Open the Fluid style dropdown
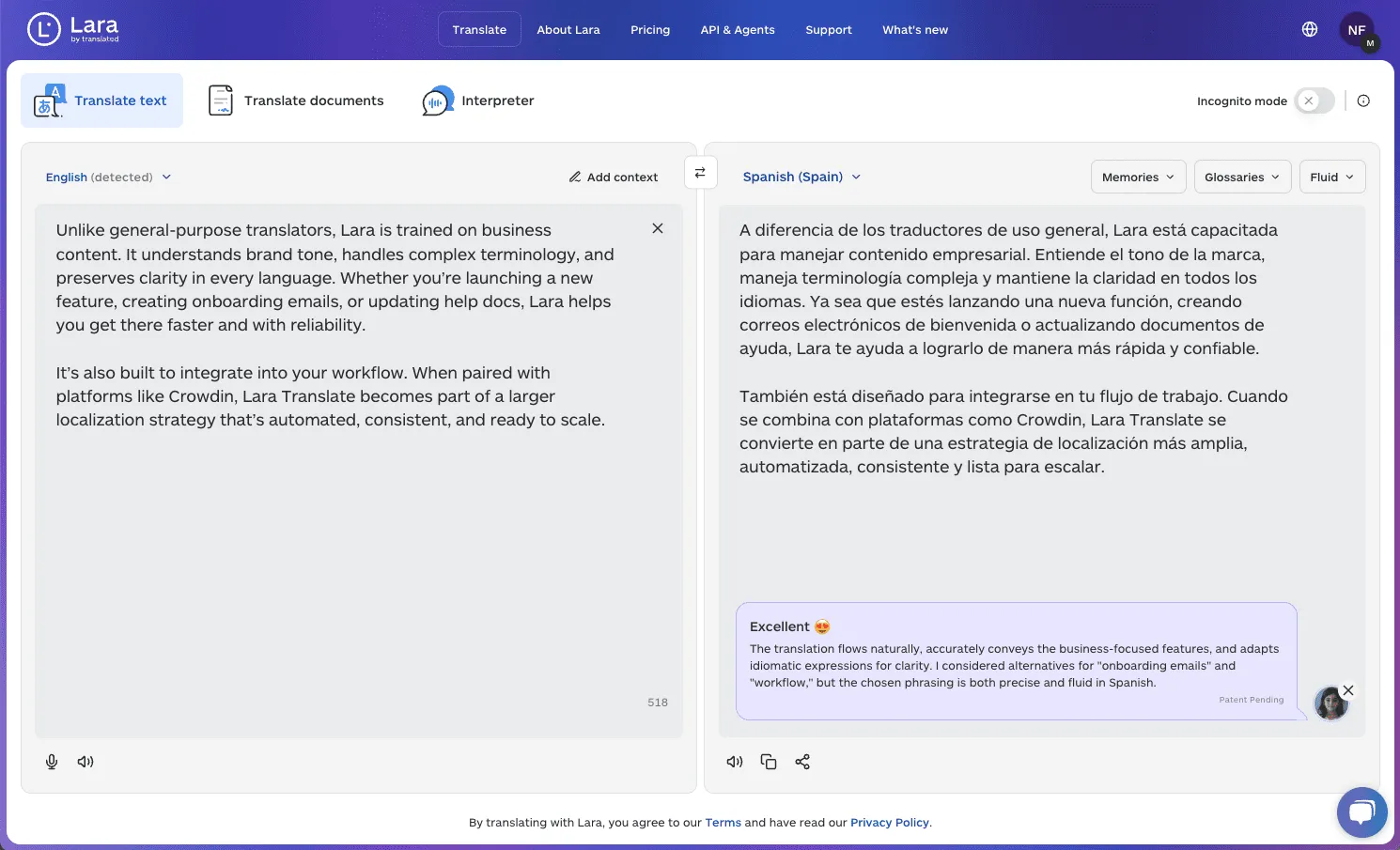 pos(1331,177)
